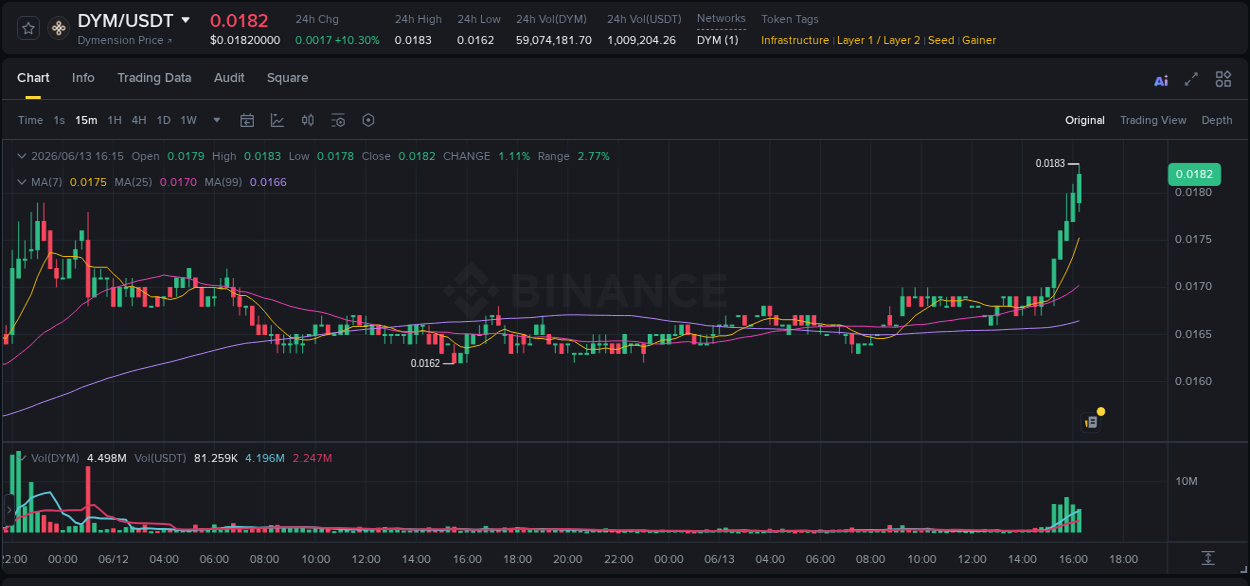
Task: Open the technical indicators line chart icon
Action: click(277, 120)
